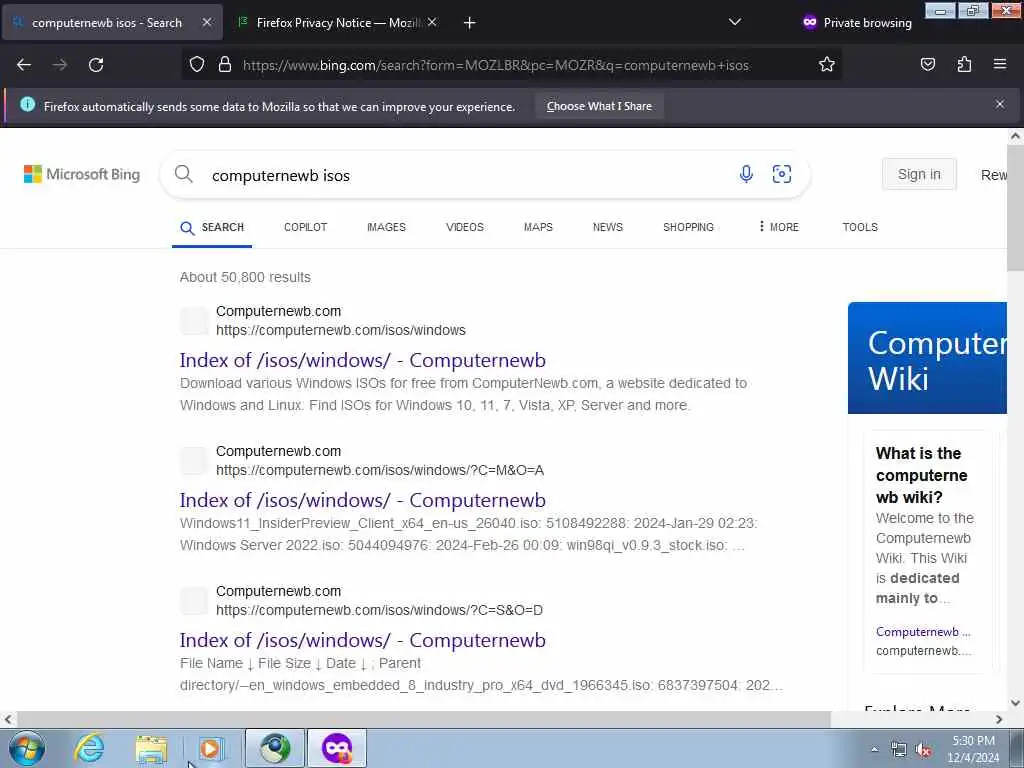Open the TOOLS search options
The width and height of the screenshot is (1024, 768).
pos(859,227)
